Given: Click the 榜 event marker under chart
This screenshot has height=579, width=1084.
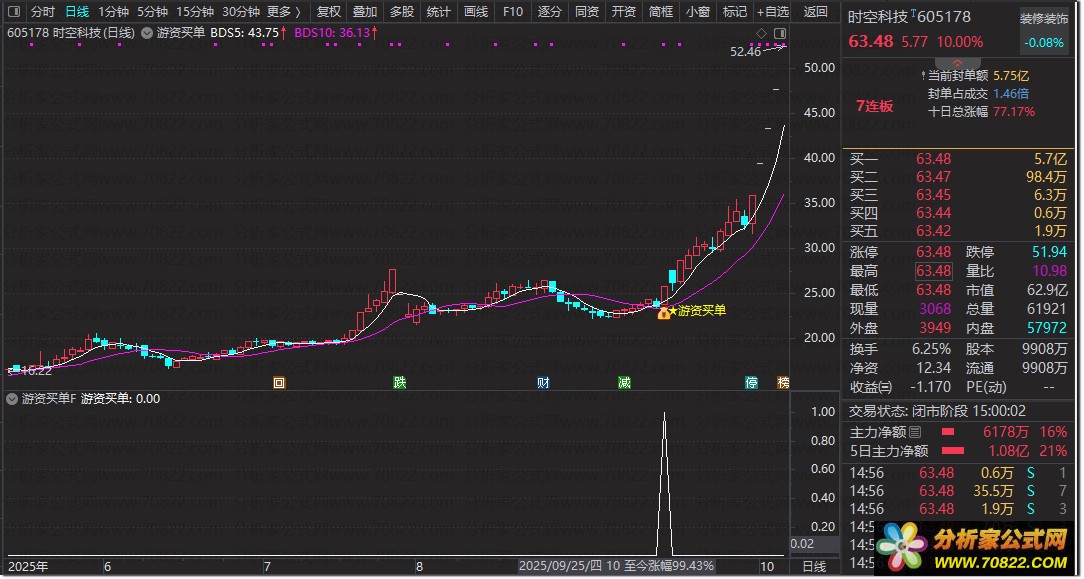Looking at the screenshot, I should pos(783,382).
